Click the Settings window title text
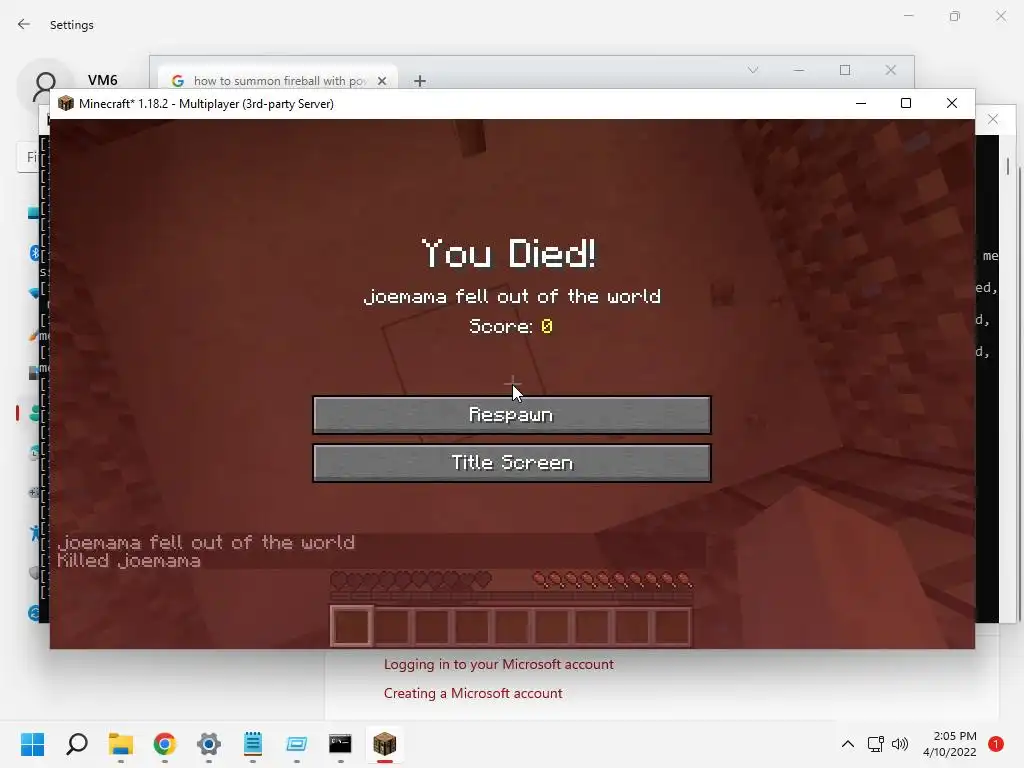The image size is (1024, 768). coord(72,25)
